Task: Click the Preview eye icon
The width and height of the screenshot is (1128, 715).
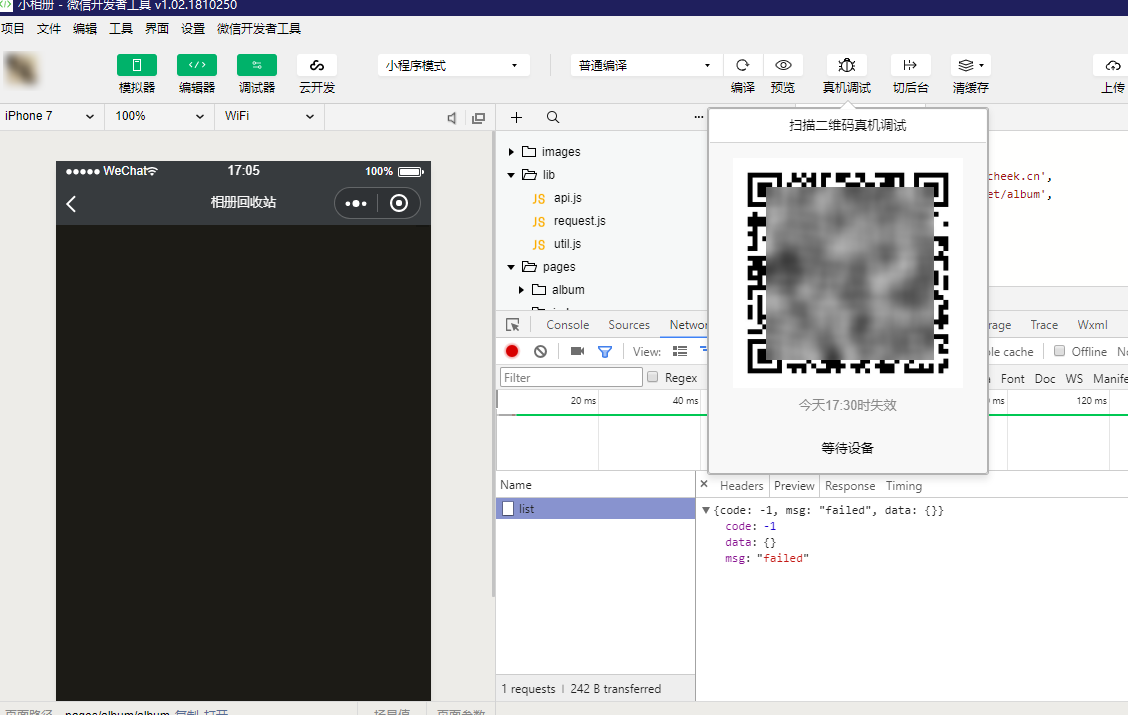Action: pyautogui.click(x=783, y=65)
